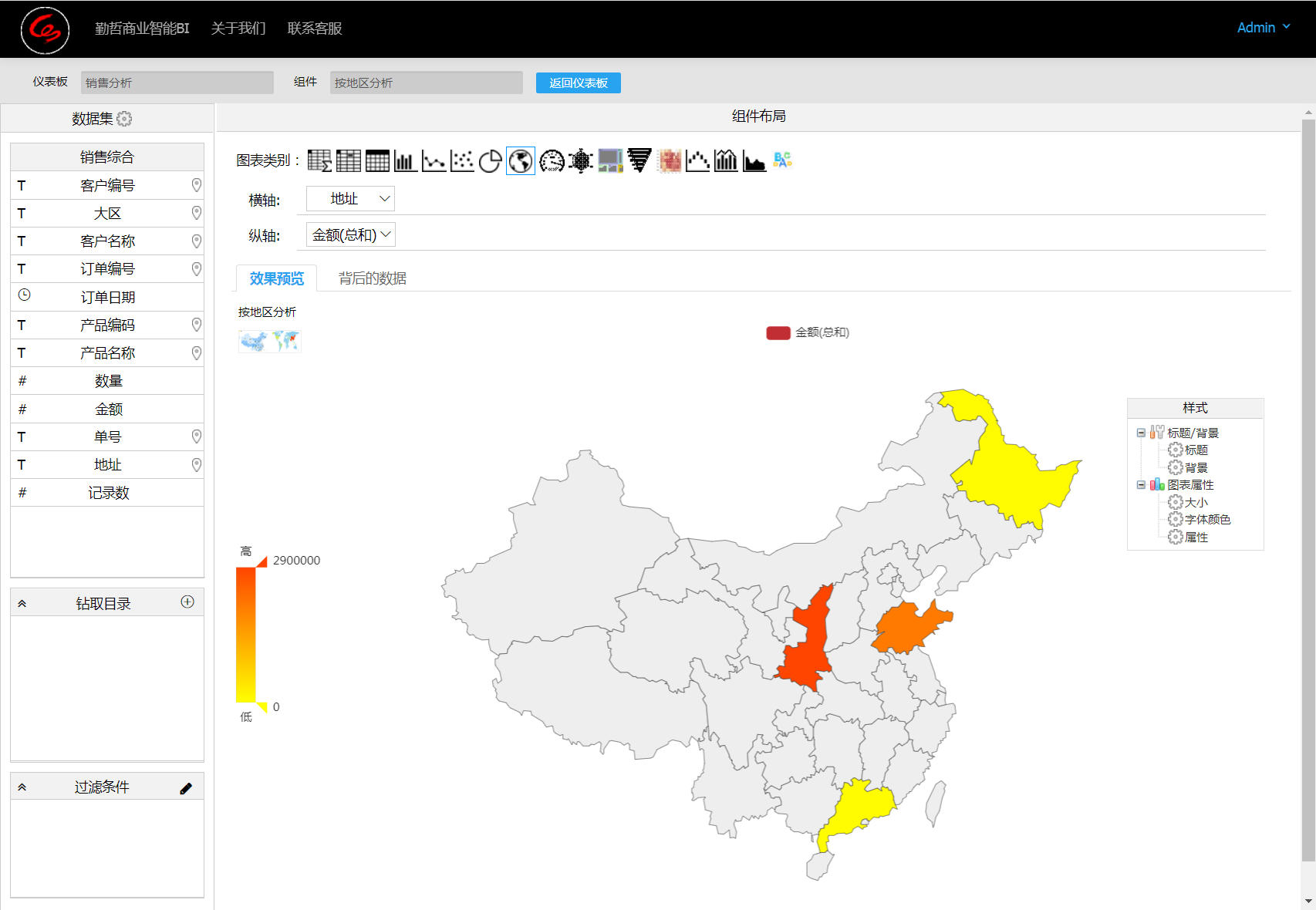Click the 字体颜色 style tree item
1316x910 pixels.
pos(1207,520)
